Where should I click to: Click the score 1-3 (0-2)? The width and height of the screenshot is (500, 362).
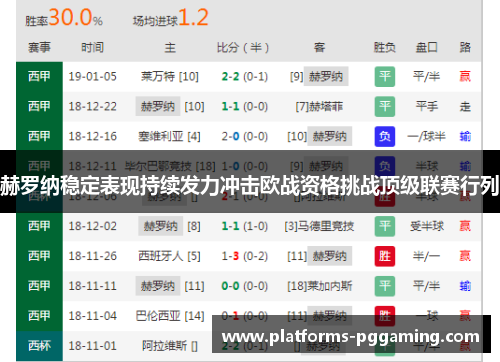click(245, 256)
